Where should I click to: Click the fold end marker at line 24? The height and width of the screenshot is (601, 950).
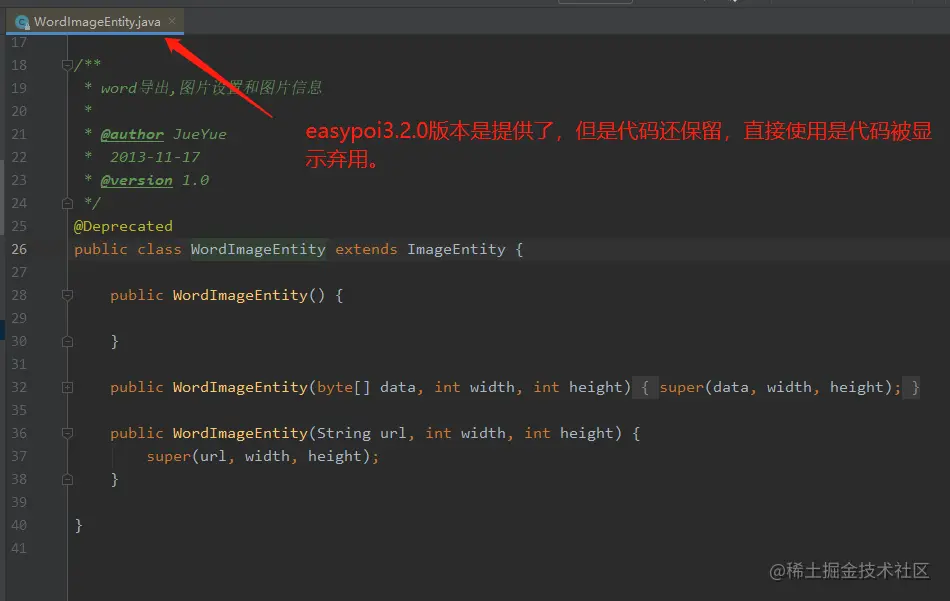click(x=67, y=203)
